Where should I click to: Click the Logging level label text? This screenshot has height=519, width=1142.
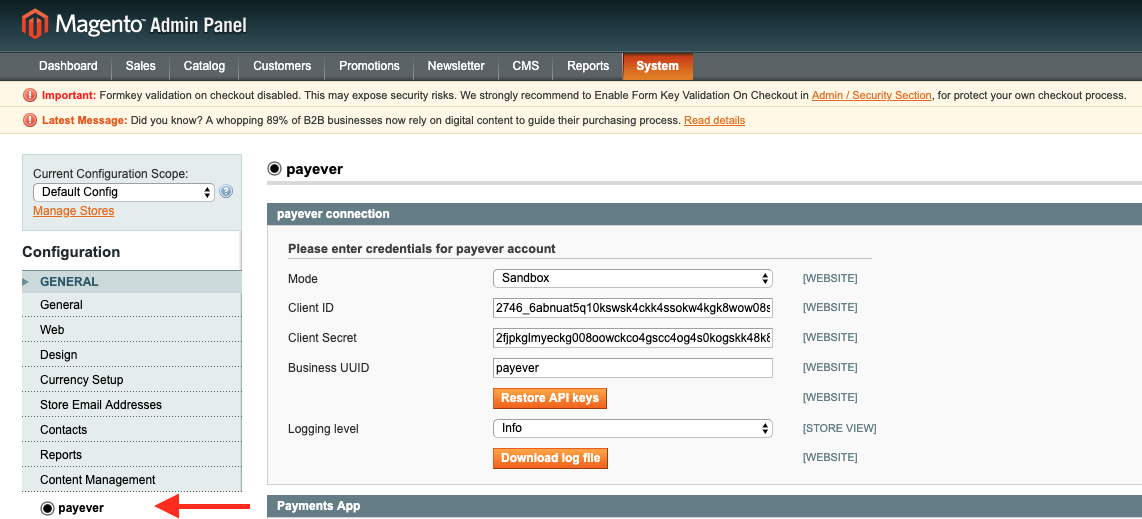click(323, 429)
